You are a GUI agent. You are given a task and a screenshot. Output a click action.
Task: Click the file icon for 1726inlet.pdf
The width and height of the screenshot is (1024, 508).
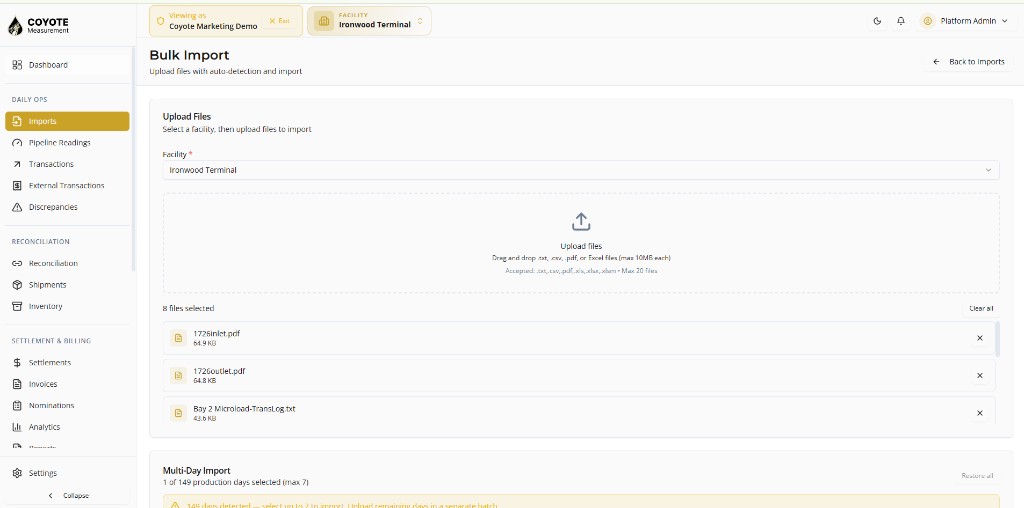[178, 338]
